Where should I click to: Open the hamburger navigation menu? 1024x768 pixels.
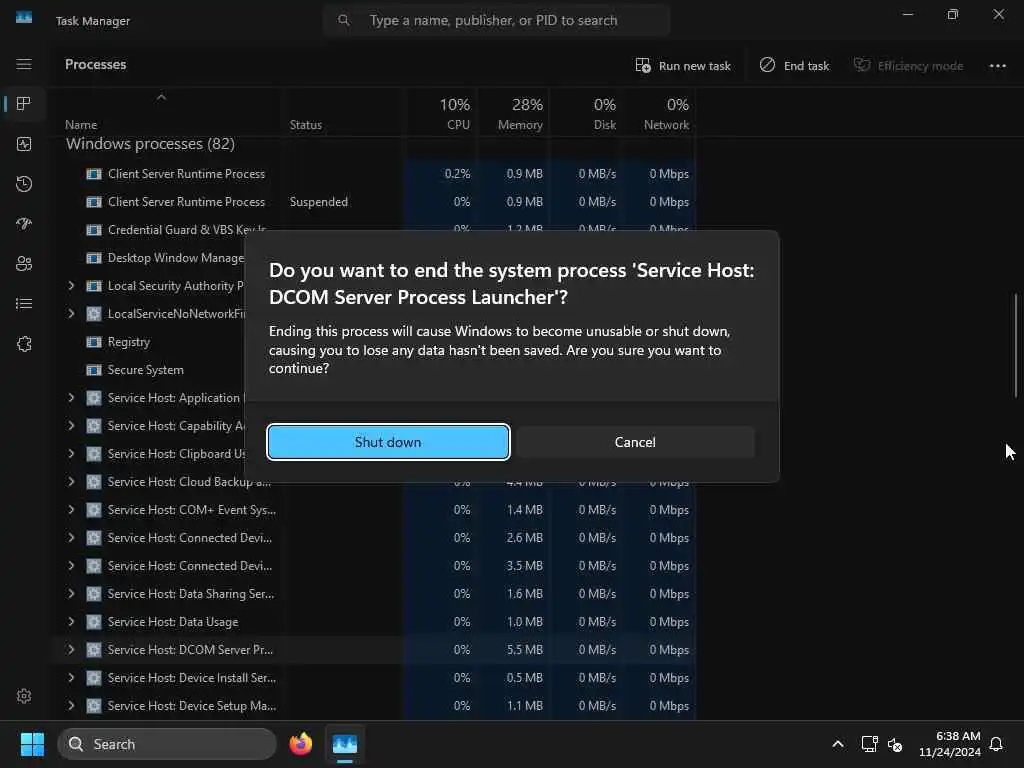[24, 64]
